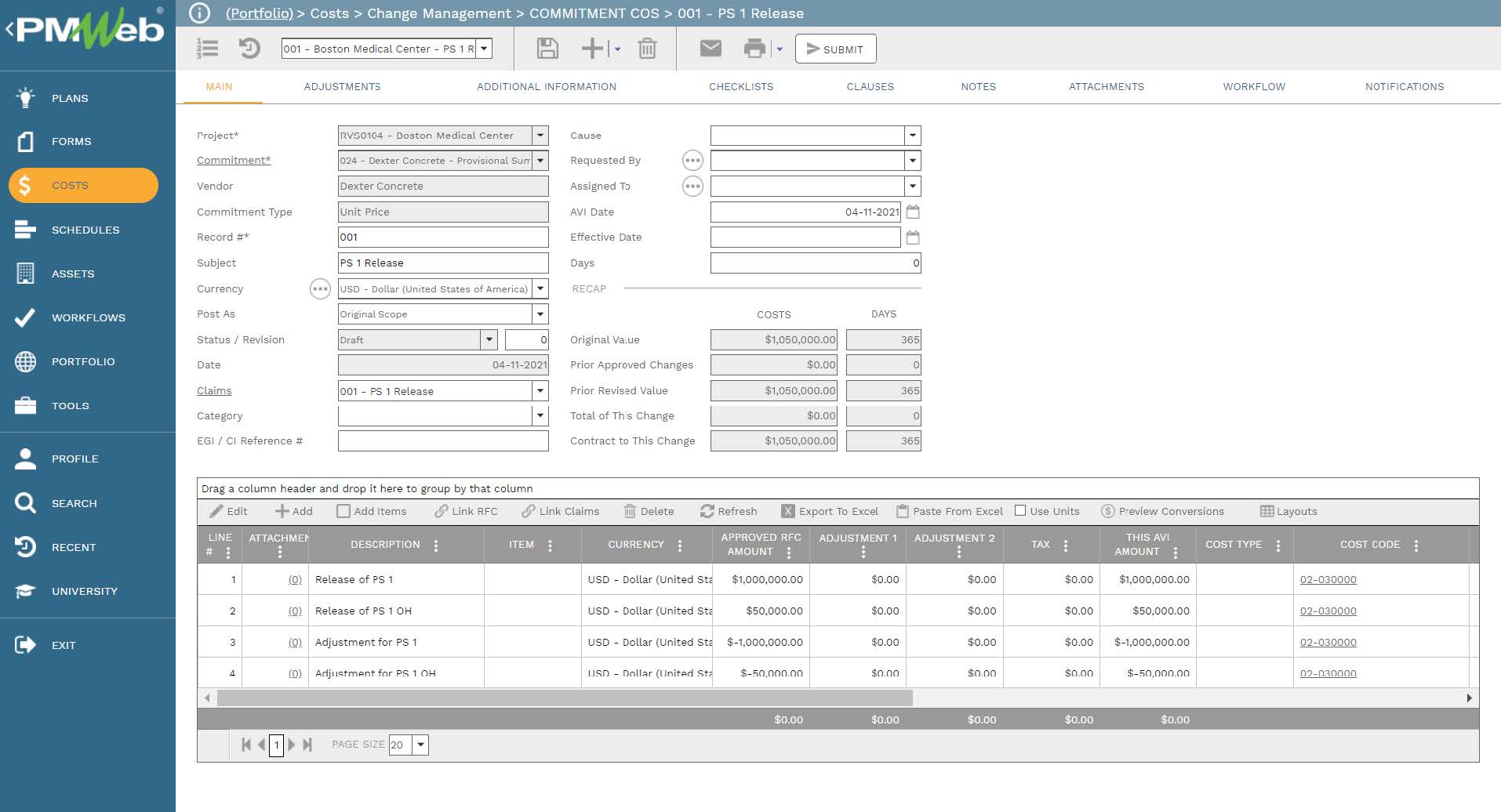Screen dimensions: 1501x812
Task: Expand the Post As dropdown
Action: coord(540,314)
